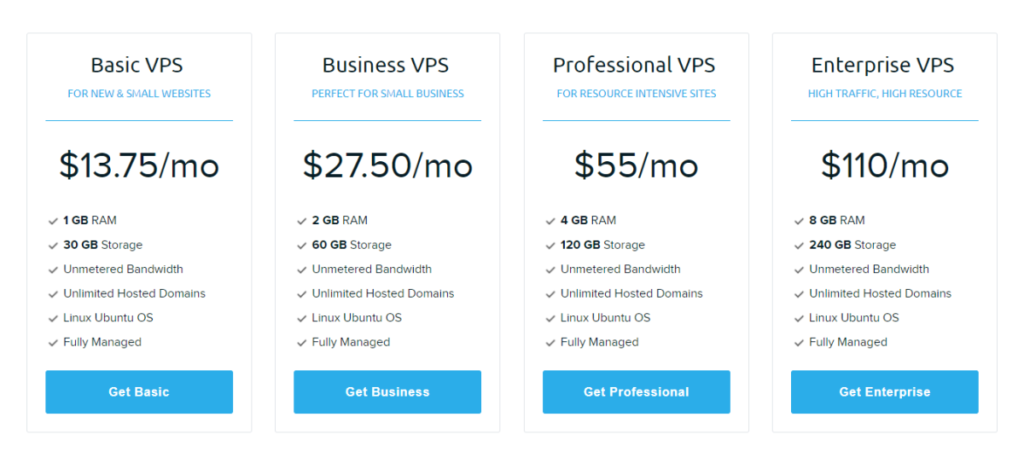Click checkmark beside 1 GB RAM
This screenshot has width=1024, height=469.
53,221
